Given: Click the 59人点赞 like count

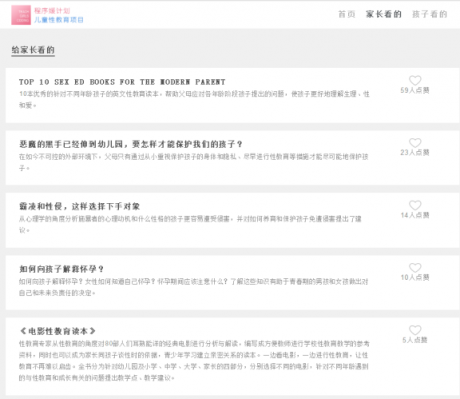Looking at the screenshot, I should (415, 90).
